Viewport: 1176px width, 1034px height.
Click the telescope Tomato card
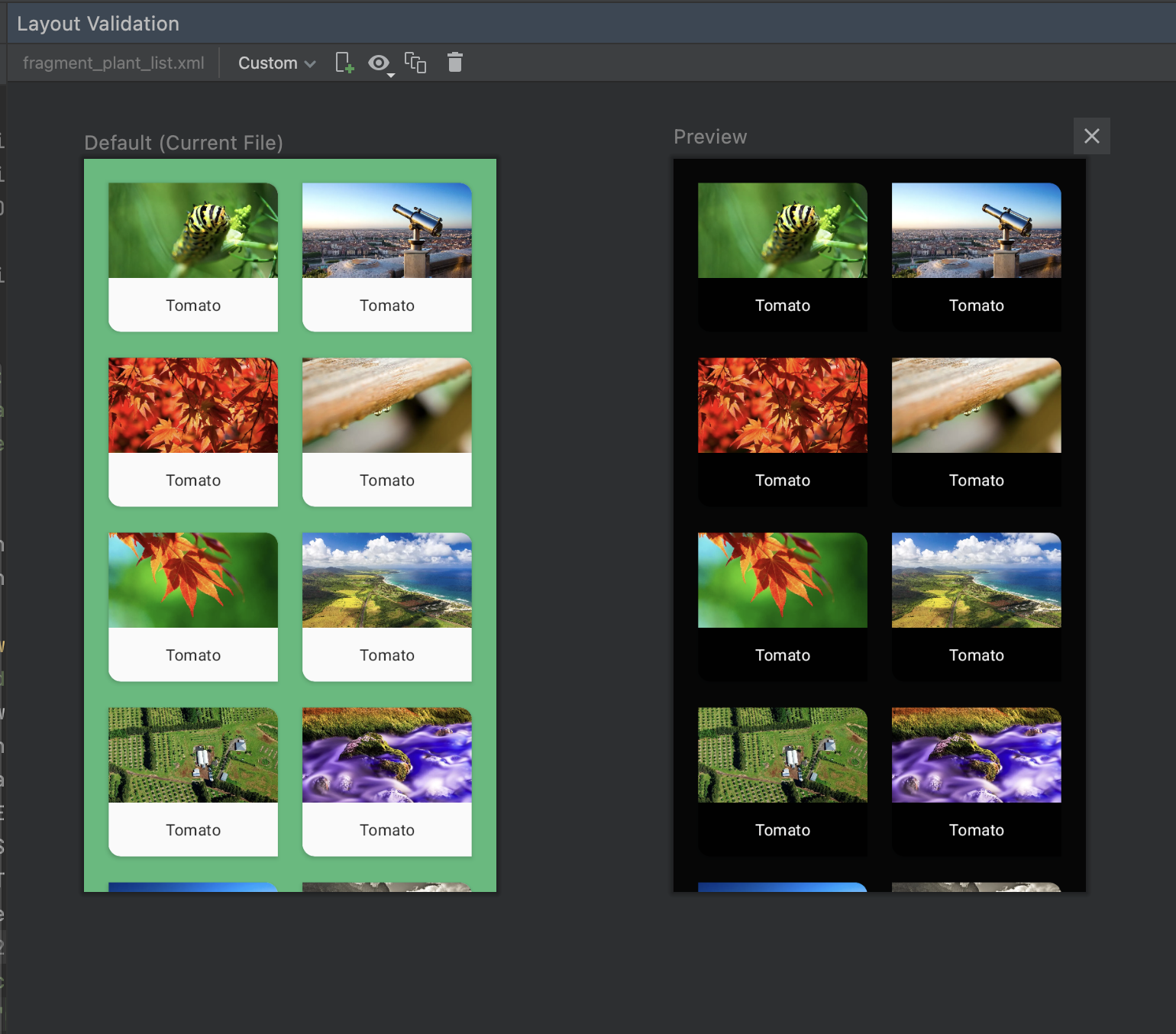(x=386, y=257)
